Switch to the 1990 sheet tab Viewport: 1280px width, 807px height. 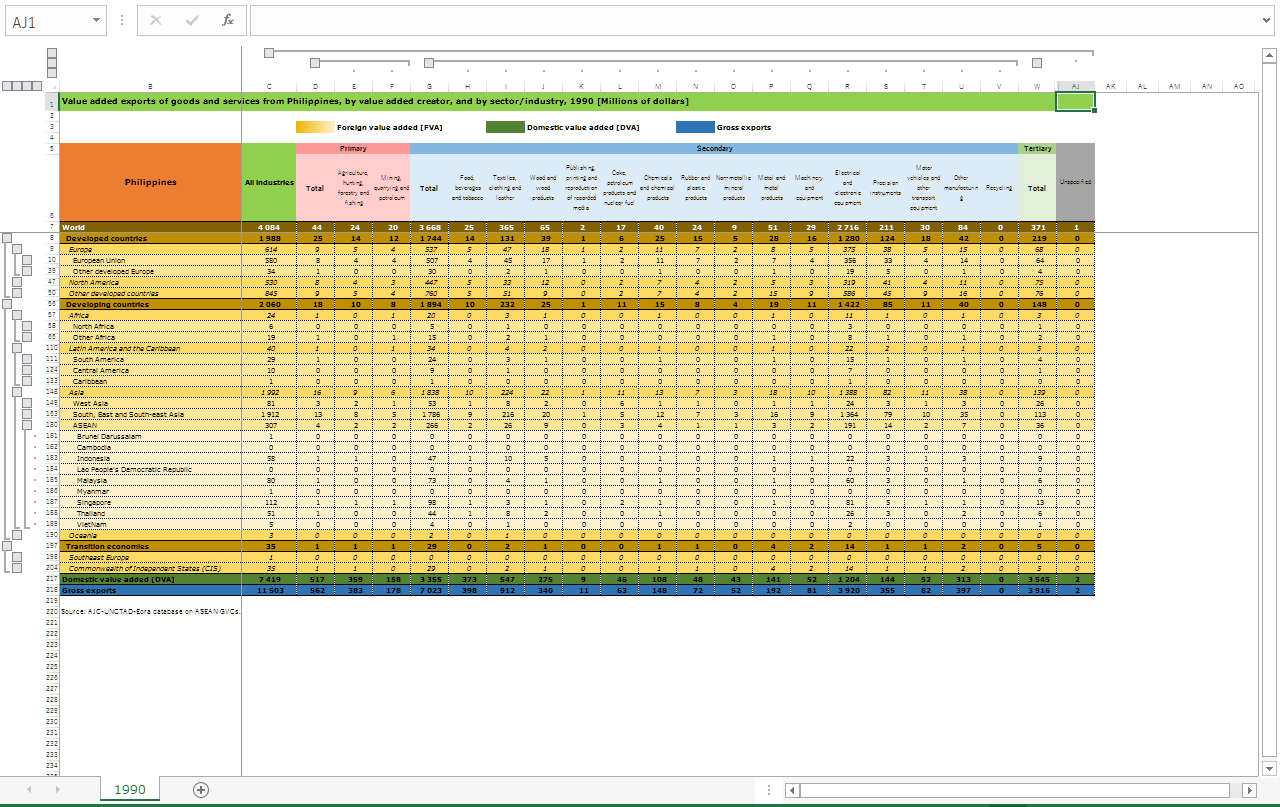pyautogui.click(x=130, y=790)
